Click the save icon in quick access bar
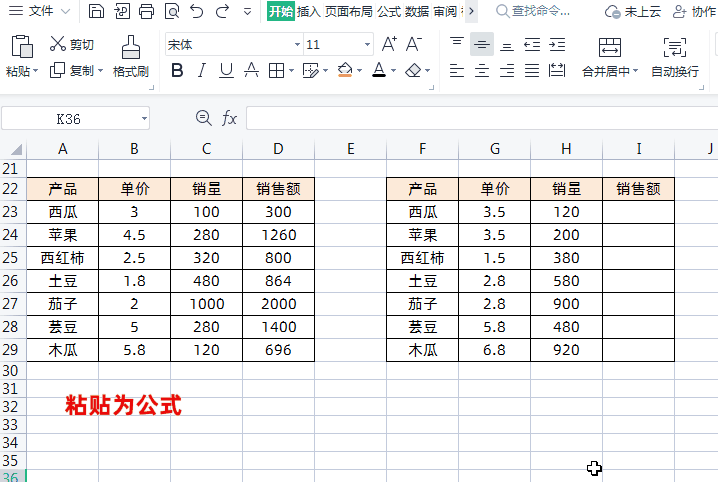The image size is (718, 482). 96,11
